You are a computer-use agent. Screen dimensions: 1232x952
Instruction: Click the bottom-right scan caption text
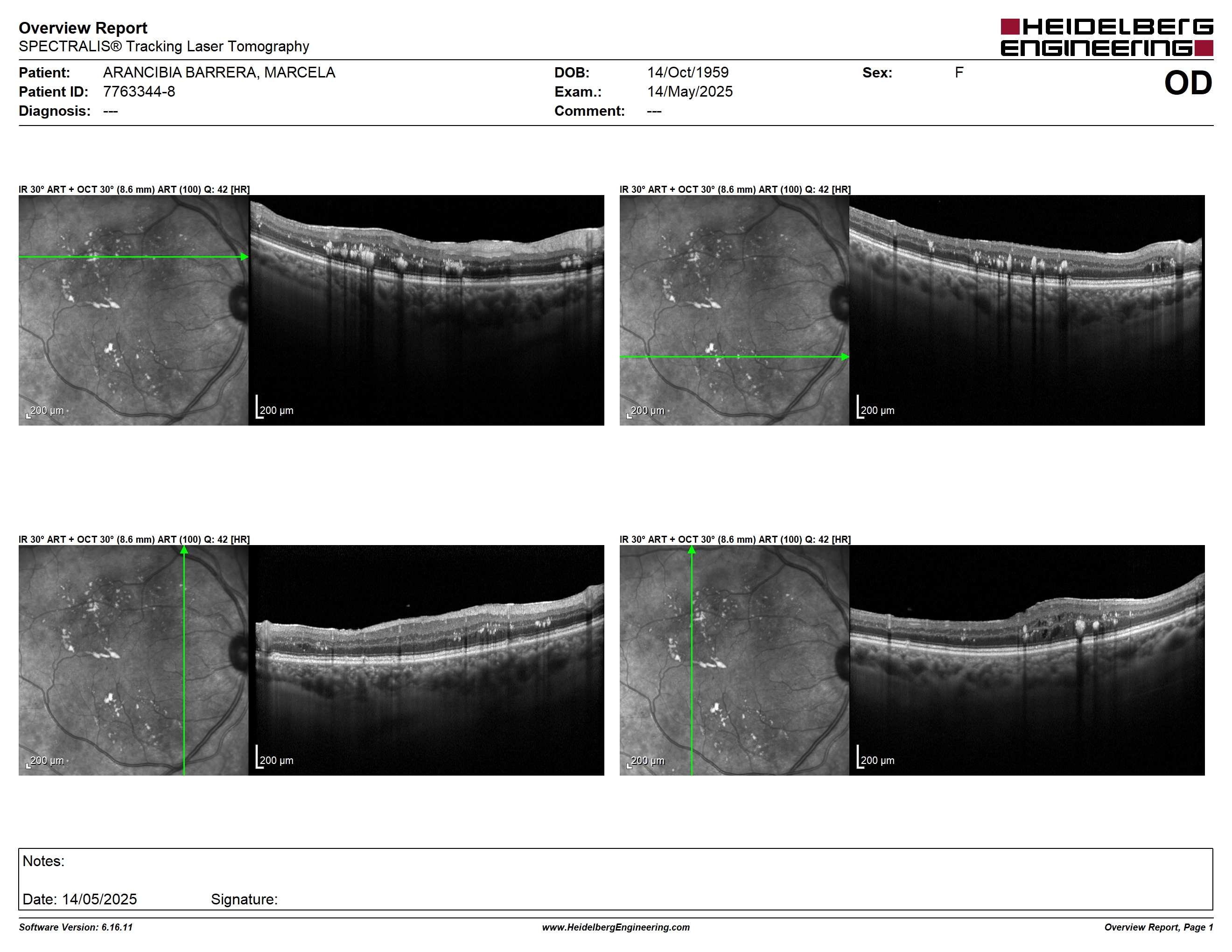pos(735,540)
